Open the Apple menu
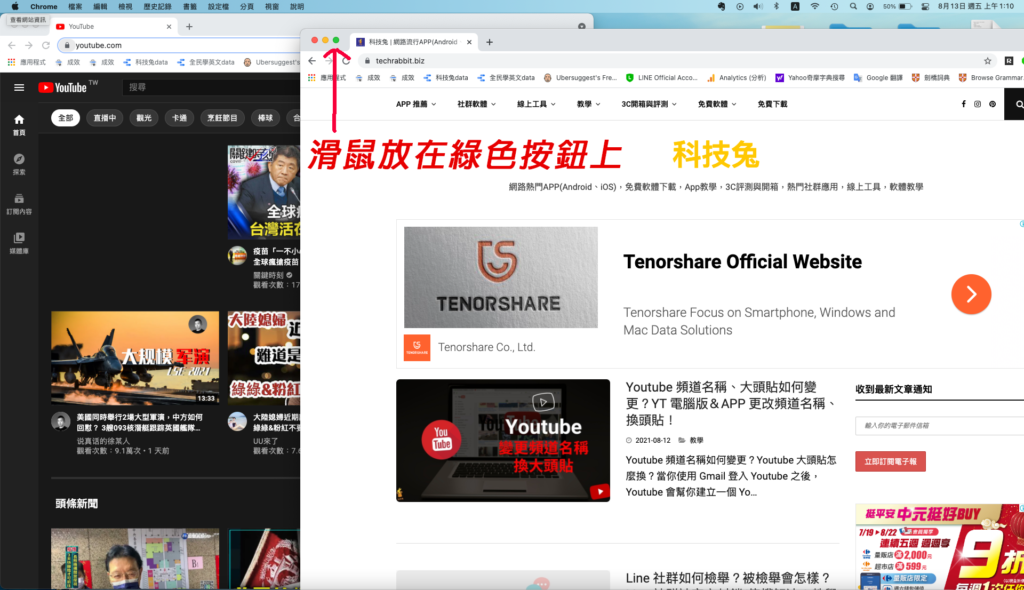The width and height of the screenshot is (1024, 590). coord(14,7)
